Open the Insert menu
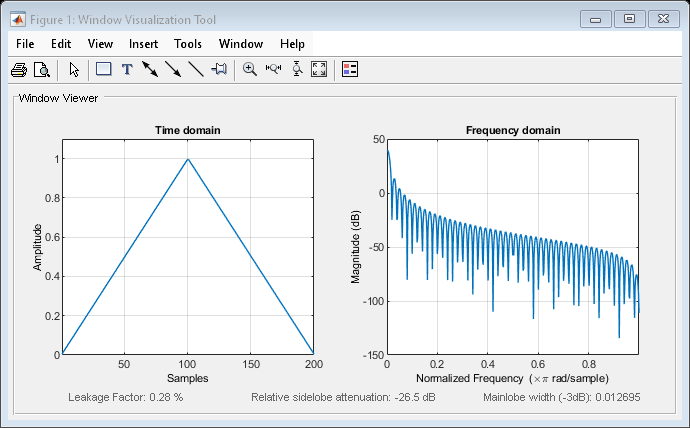690x428 pixels. tap(143, 44)
